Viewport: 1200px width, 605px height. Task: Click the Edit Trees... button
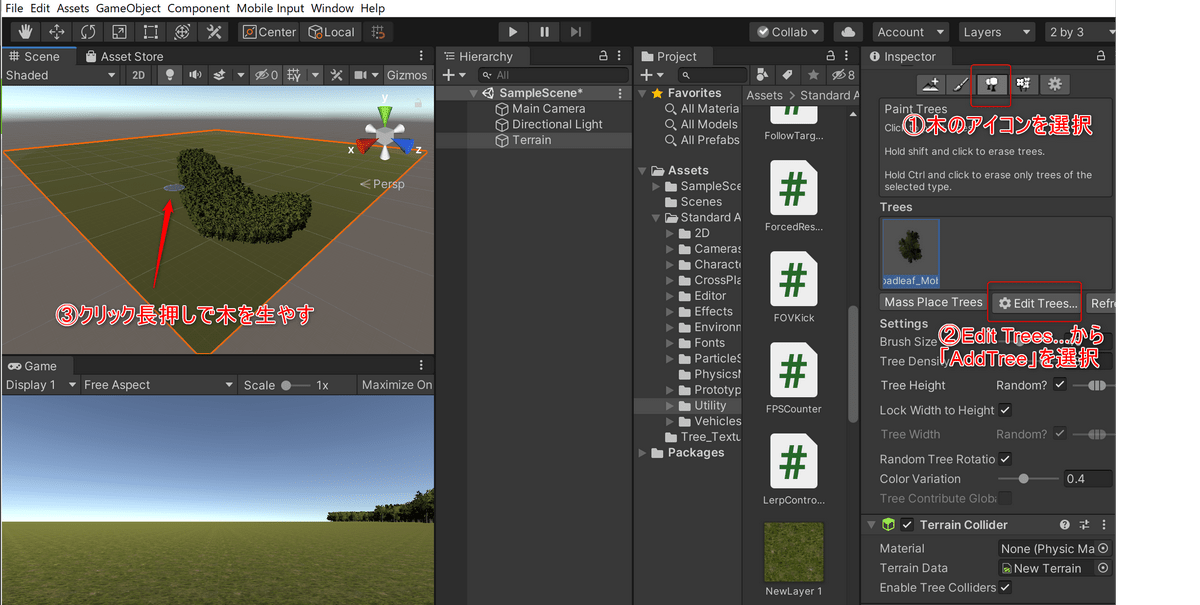point(1037,303)
